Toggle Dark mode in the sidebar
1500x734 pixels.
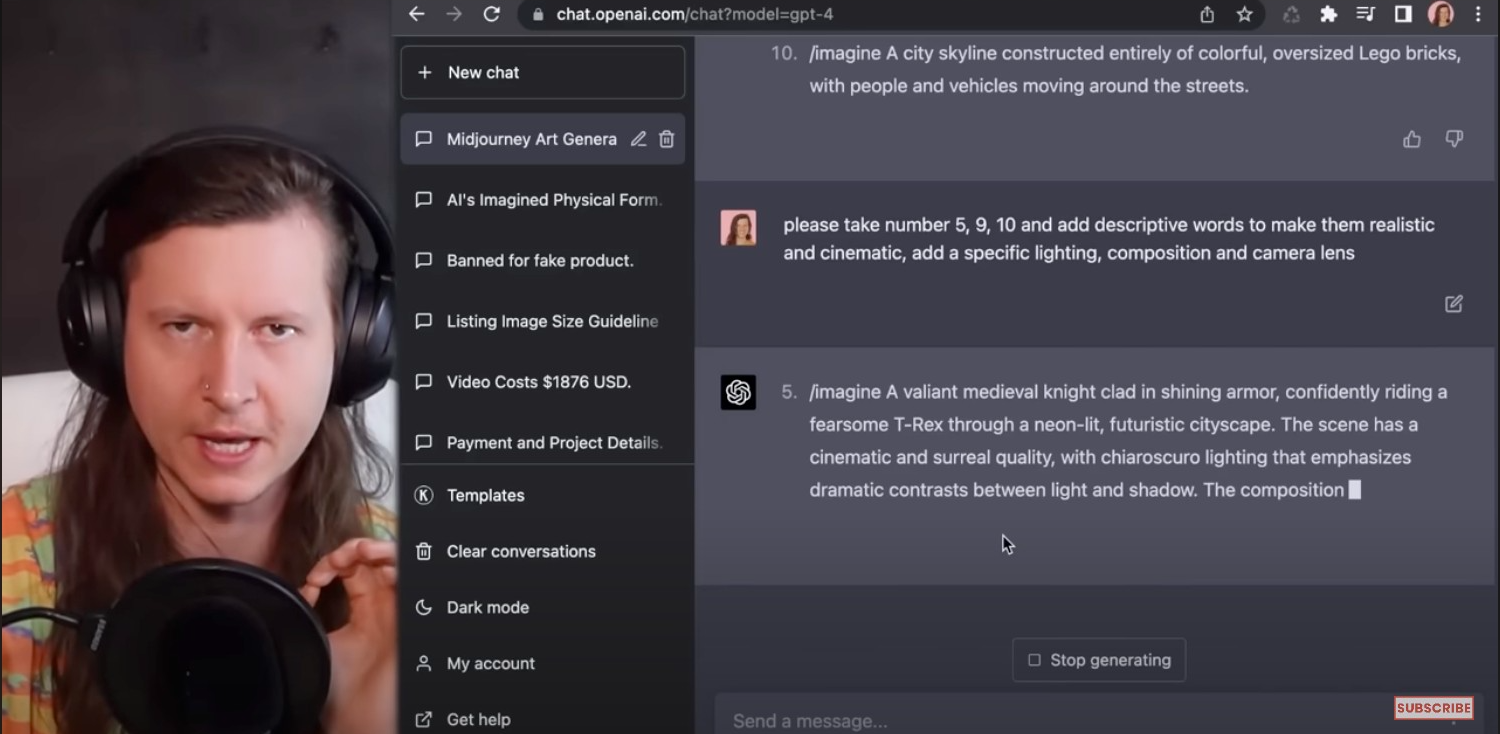[487, 607]
